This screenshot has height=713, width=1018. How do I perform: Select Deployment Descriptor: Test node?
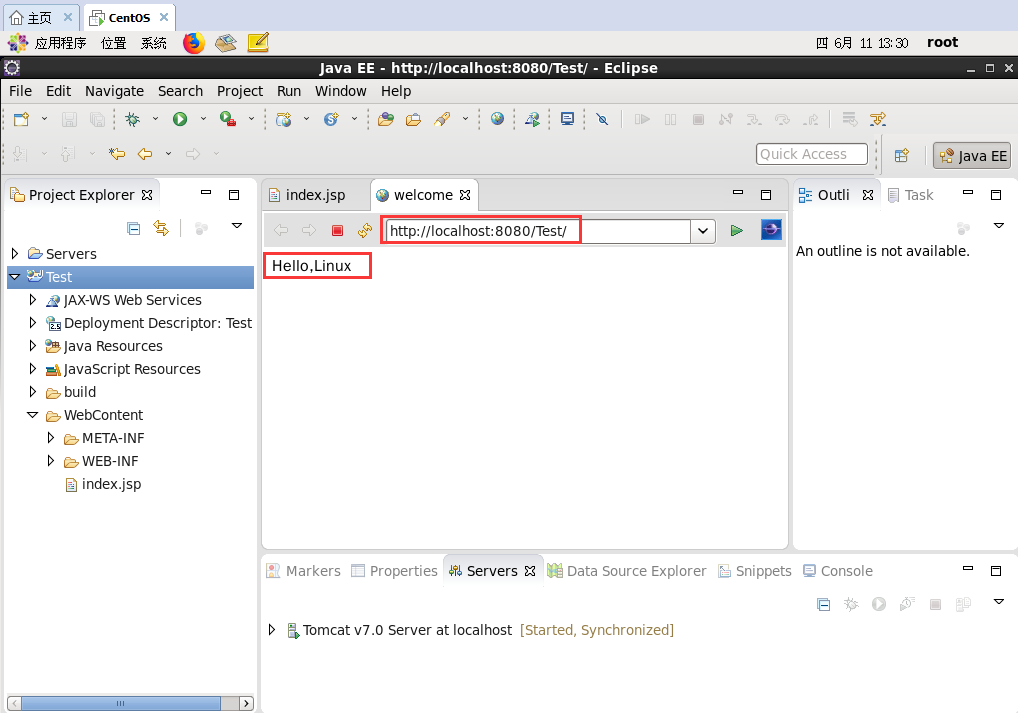tap(149, 323)
